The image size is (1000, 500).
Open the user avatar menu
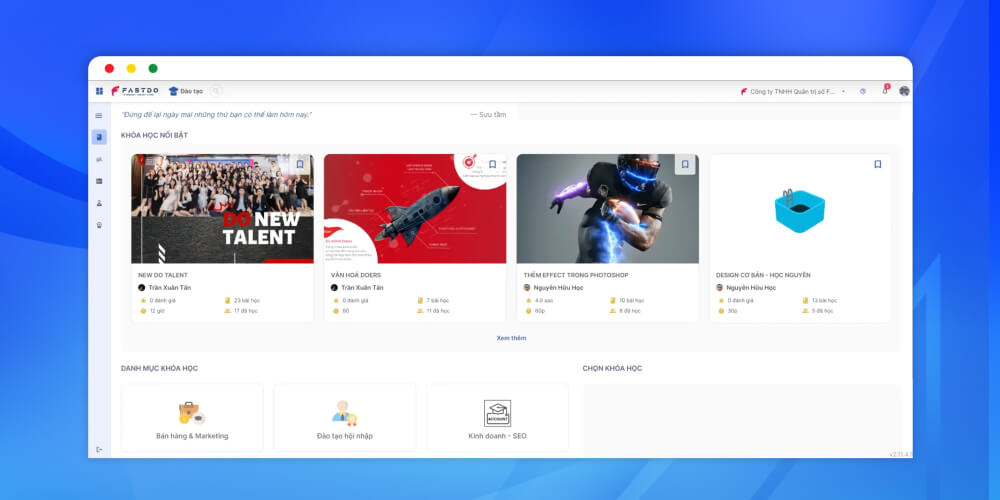click(x=904, y=91)
